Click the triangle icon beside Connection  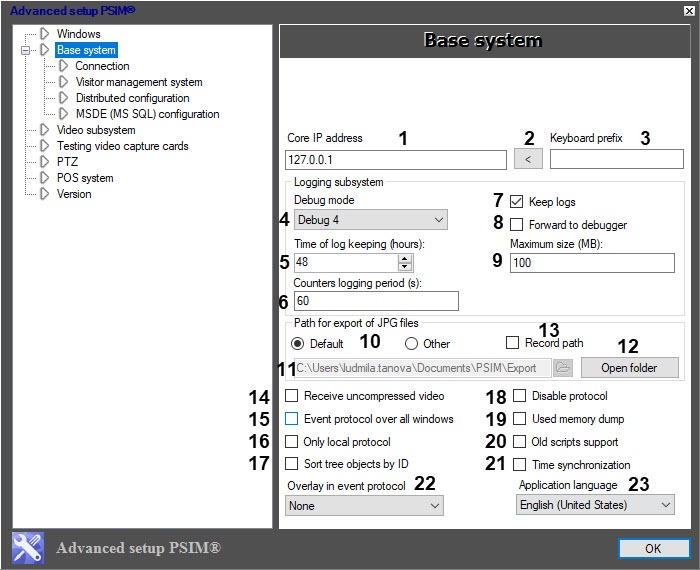pos(63,66)
